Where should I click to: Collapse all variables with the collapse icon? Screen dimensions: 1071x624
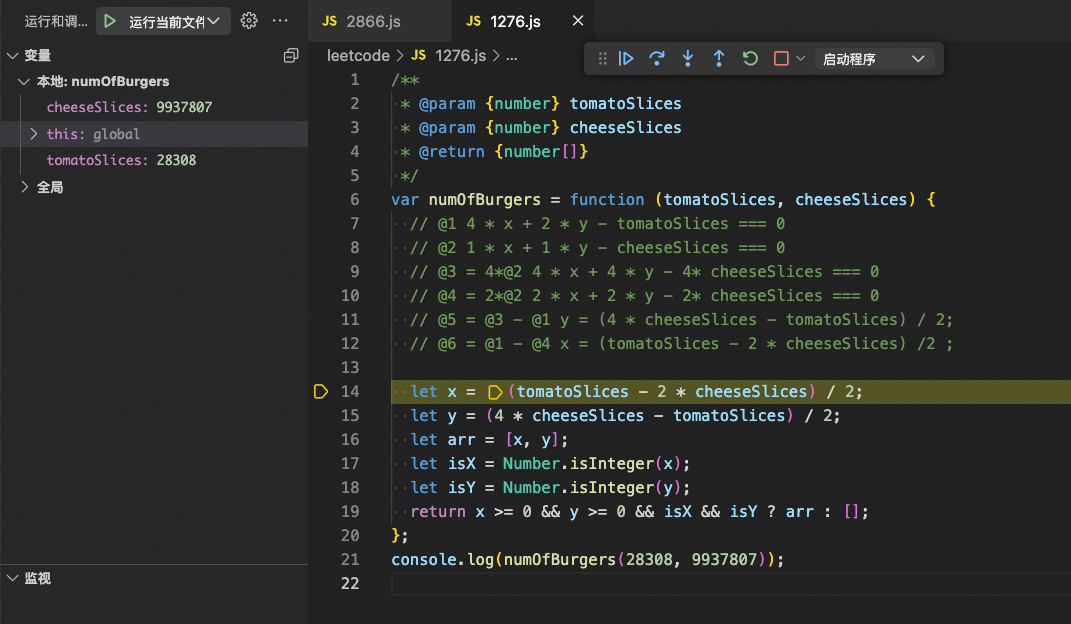pyautogui.click(x=291, y=55)
